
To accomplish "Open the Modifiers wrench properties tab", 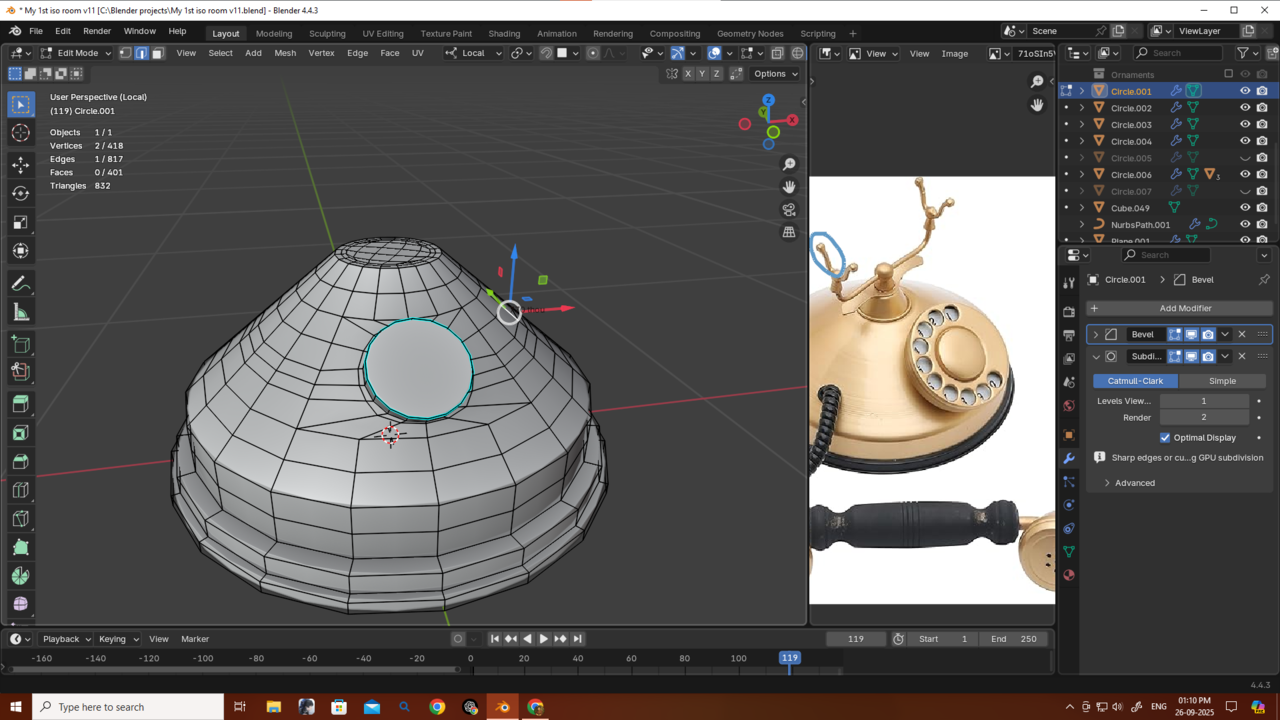I will 1069,458.
